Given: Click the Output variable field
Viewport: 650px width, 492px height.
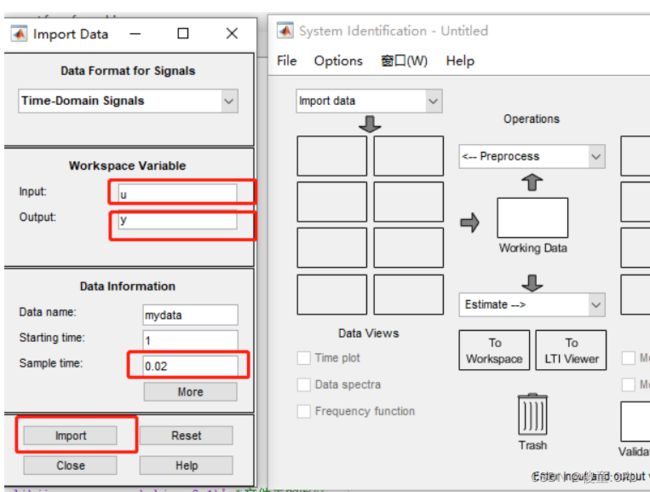Looking at the screenshot, I should tap(177, 220).
